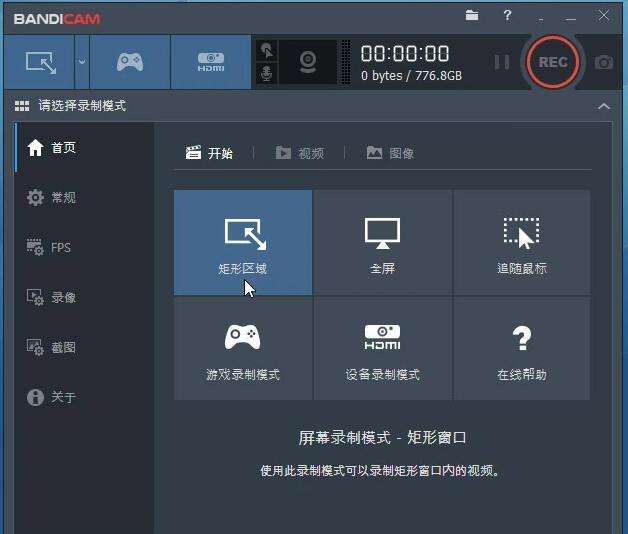628x534 pixels.
Task: Click the 0 bytes / 776.8GB storage text
Action: click(411, 76)
